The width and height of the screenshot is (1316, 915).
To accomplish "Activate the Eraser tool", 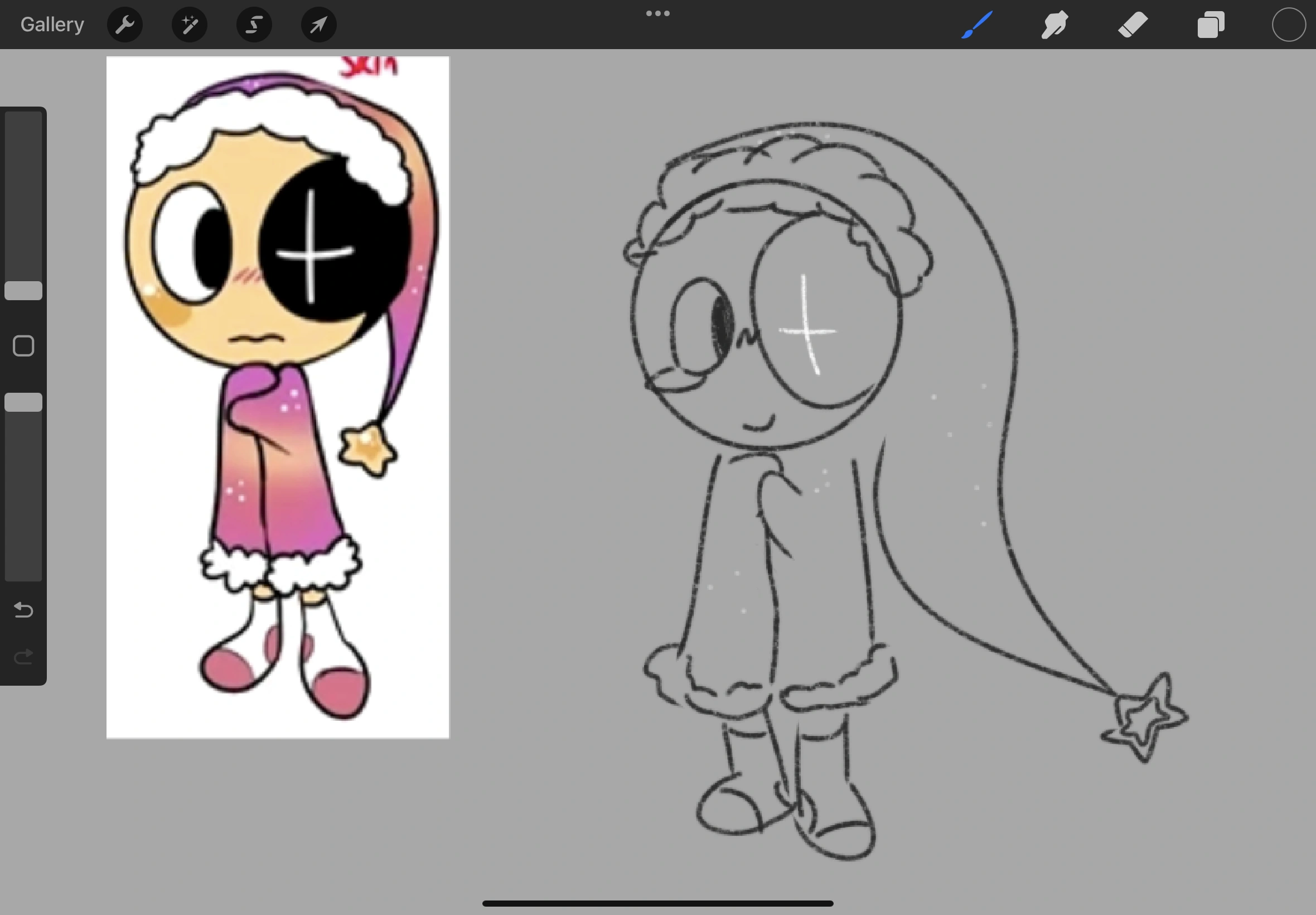I will pos(1133,24).
